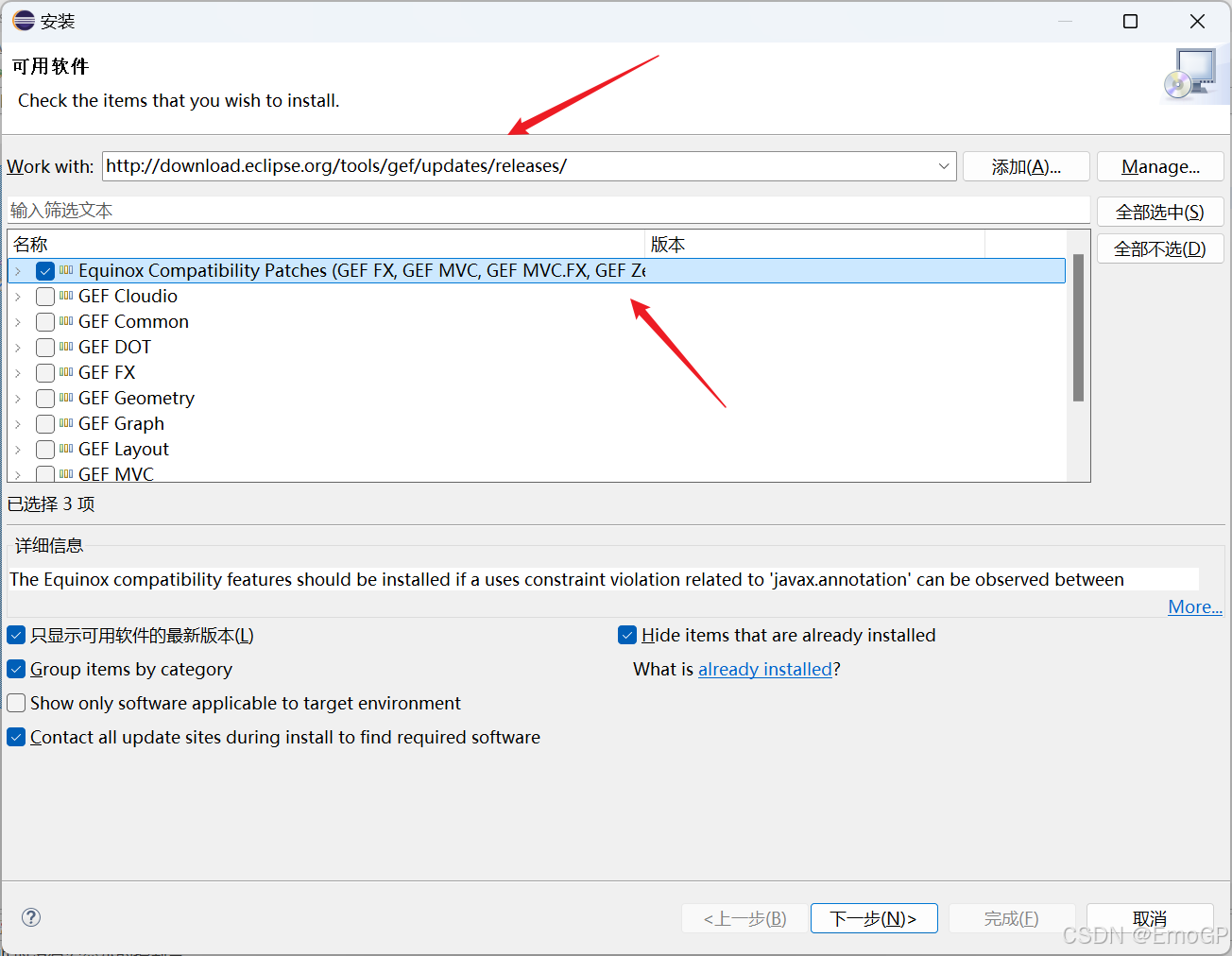Open the Work with URL dropdown arrow
The width and height of the screenshot is (1232, 956).
[x=944, y=166]
